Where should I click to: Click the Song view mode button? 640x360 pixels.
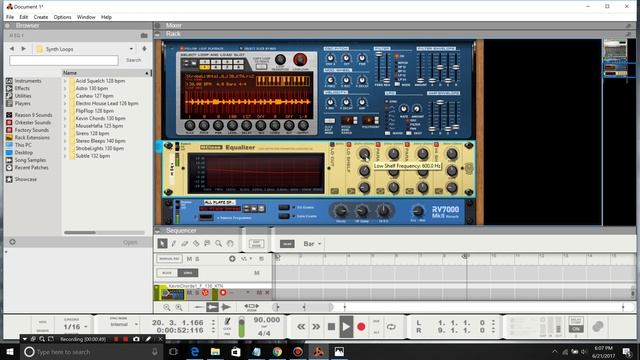188,273
